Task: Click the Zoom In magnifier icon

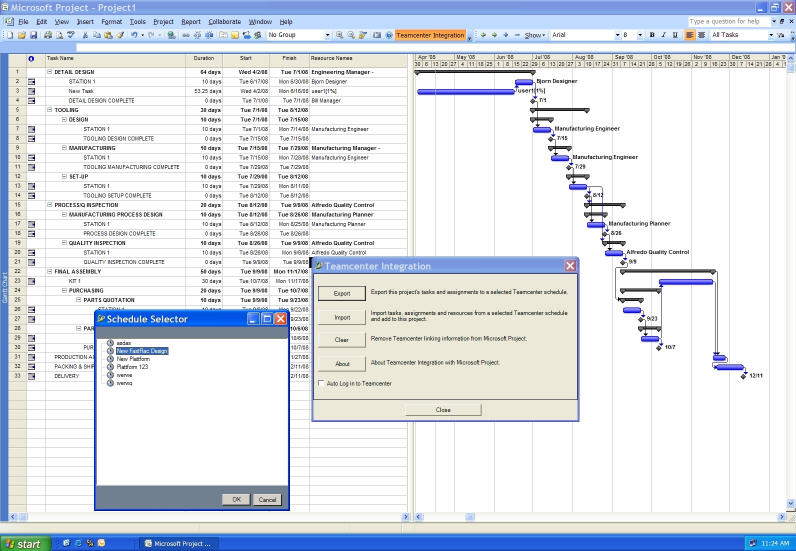Action: click(340, 35)
